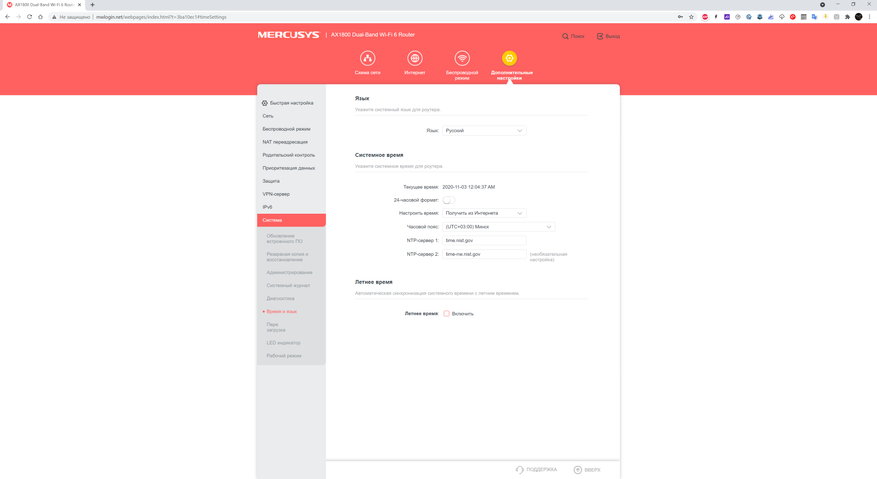The height and width of the screenshot is (479, 877).
Task: Click the browser reload page icon
Action: (x=30, y=17)
